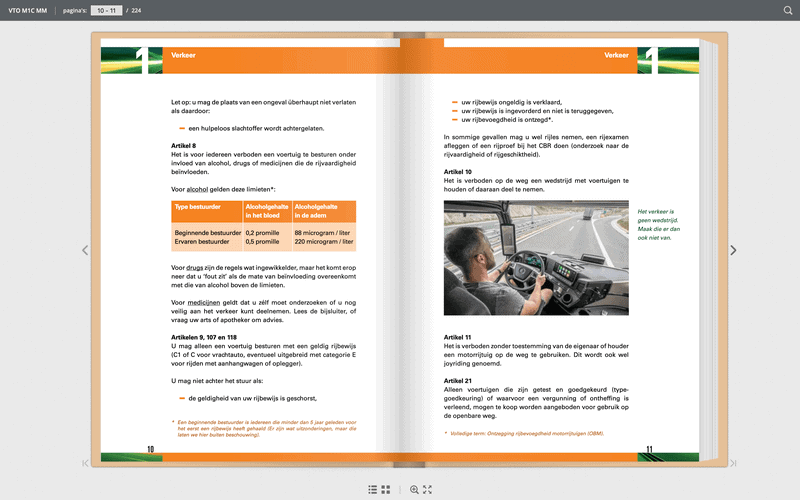Open the search magnifier in top bar
The height and width of the screenshot is (500, 800).
(788, 10)
